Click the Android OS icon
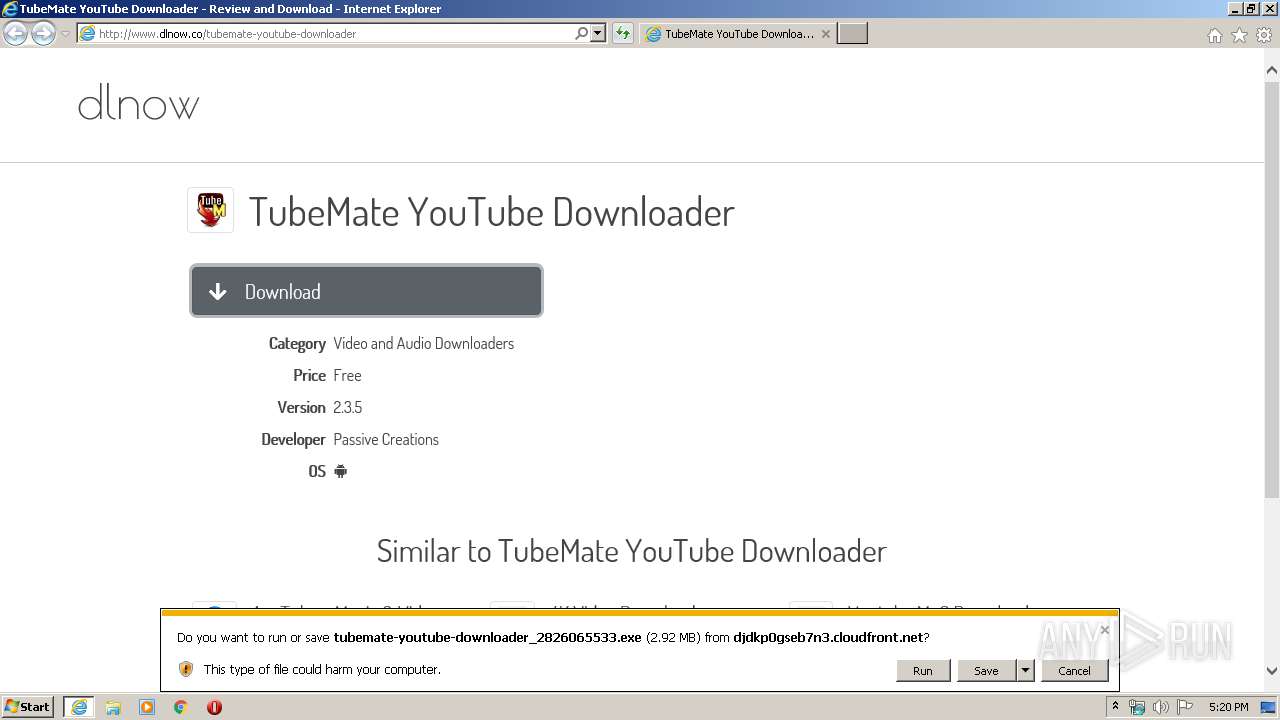The image size is (1280, 720). click(x=340, y=471)
